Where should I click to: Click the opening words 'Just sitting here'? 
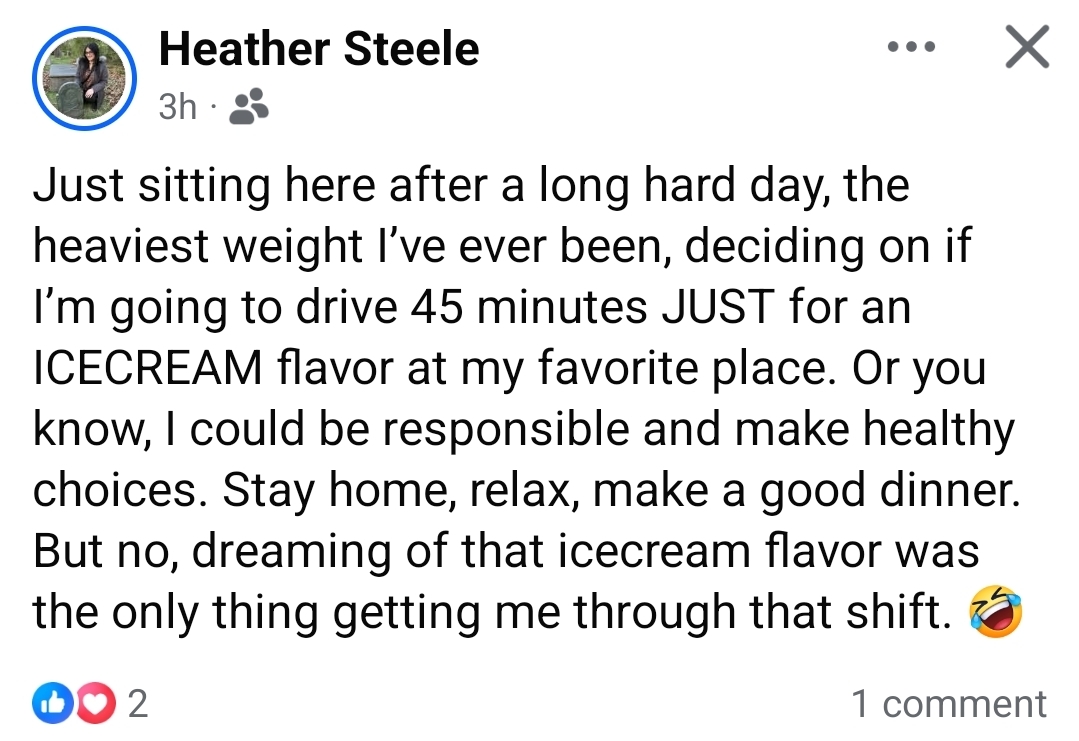coord(205,186)
